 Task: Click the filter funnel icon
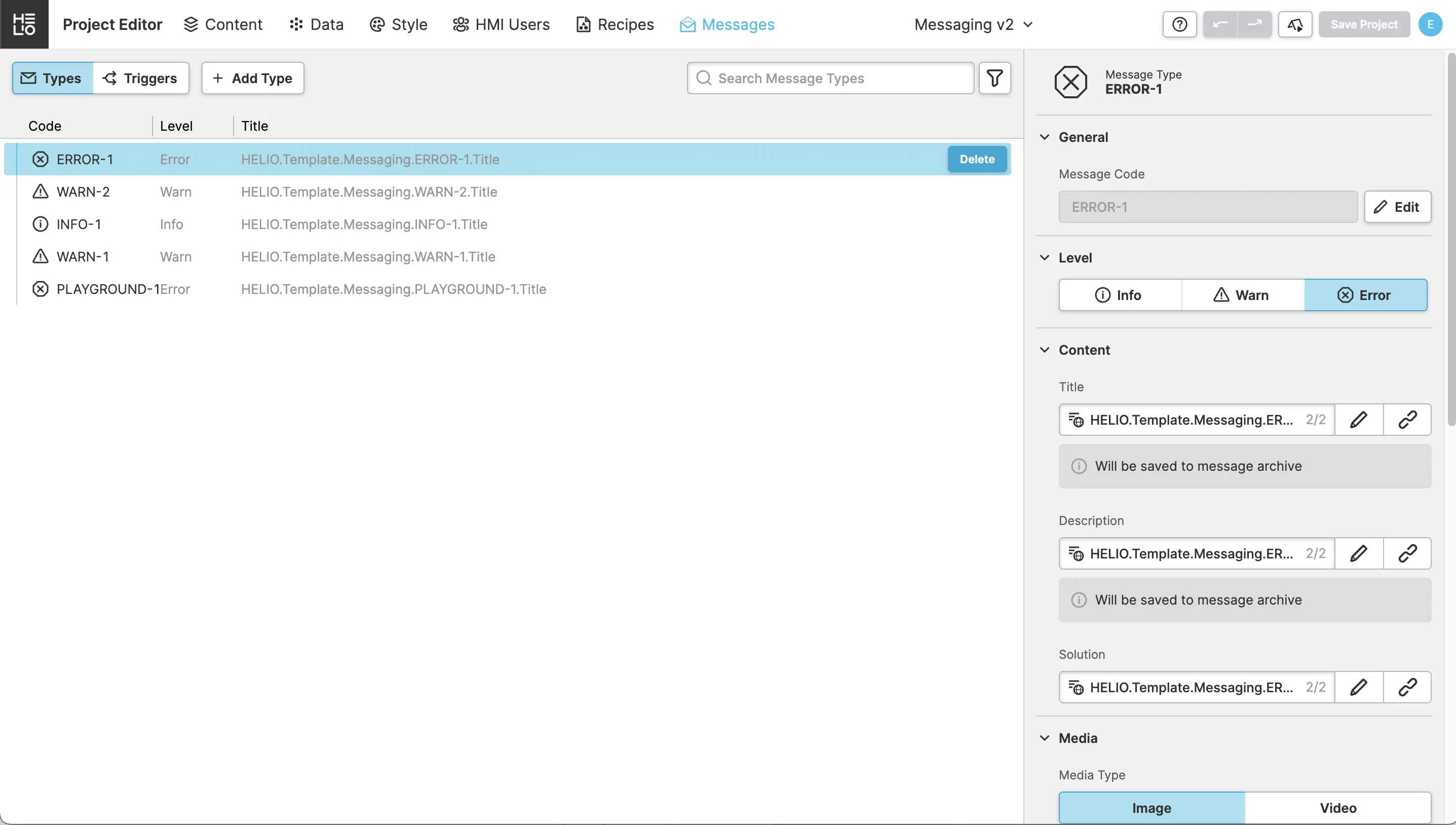994,78
